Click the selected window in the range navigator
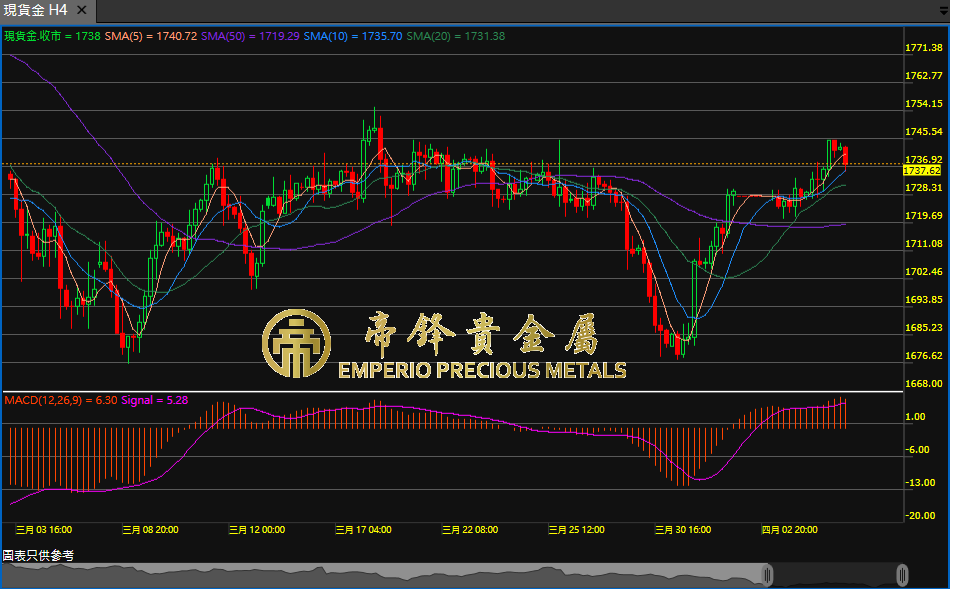956x589 pixels. click(x=835, y=575)
